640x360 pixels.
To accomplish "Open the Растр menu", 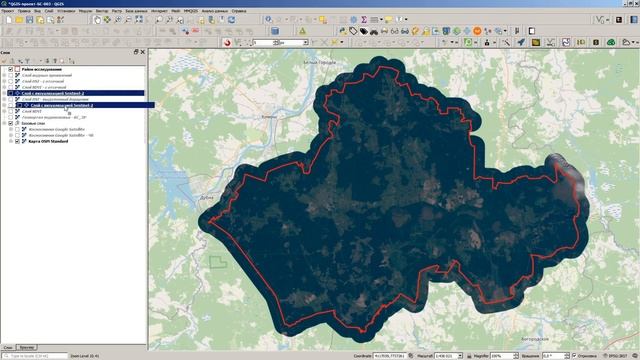I will 117,11.
